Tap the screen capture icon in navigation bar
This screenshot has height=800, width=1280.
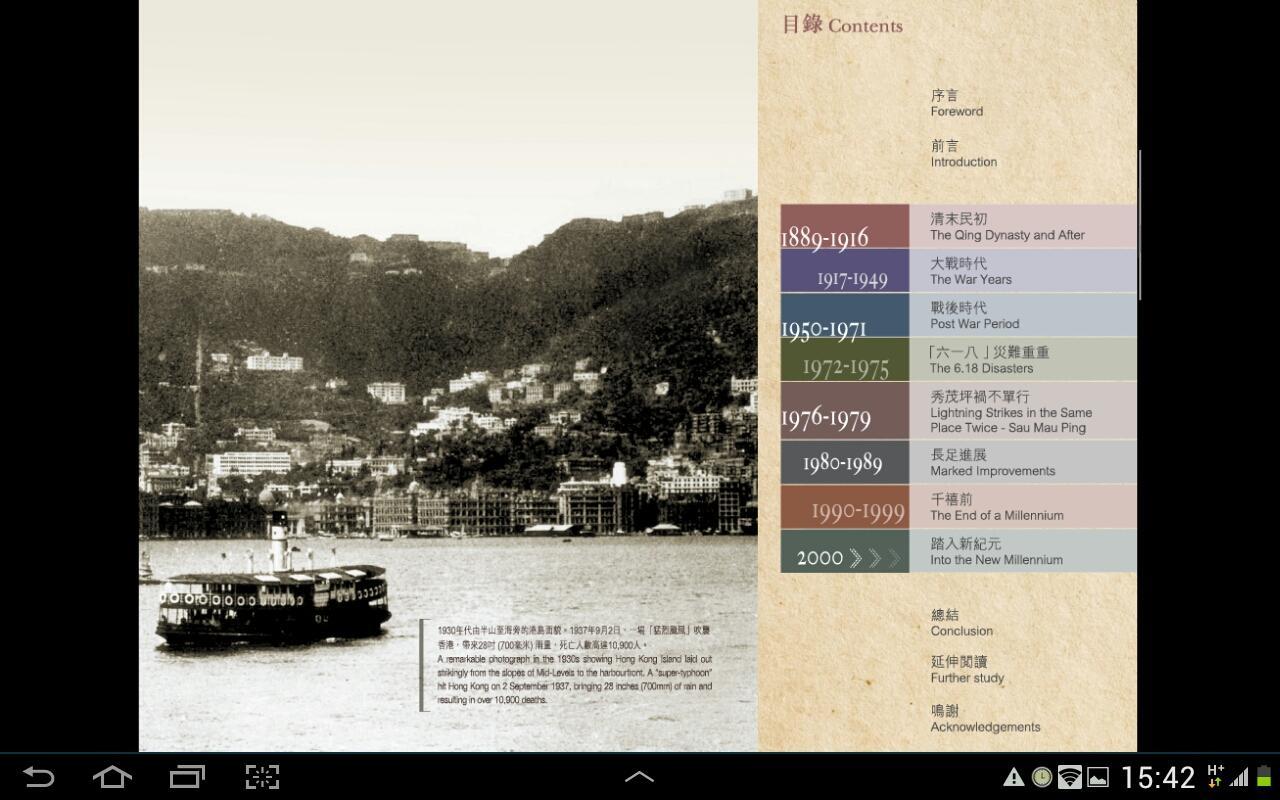261,775
